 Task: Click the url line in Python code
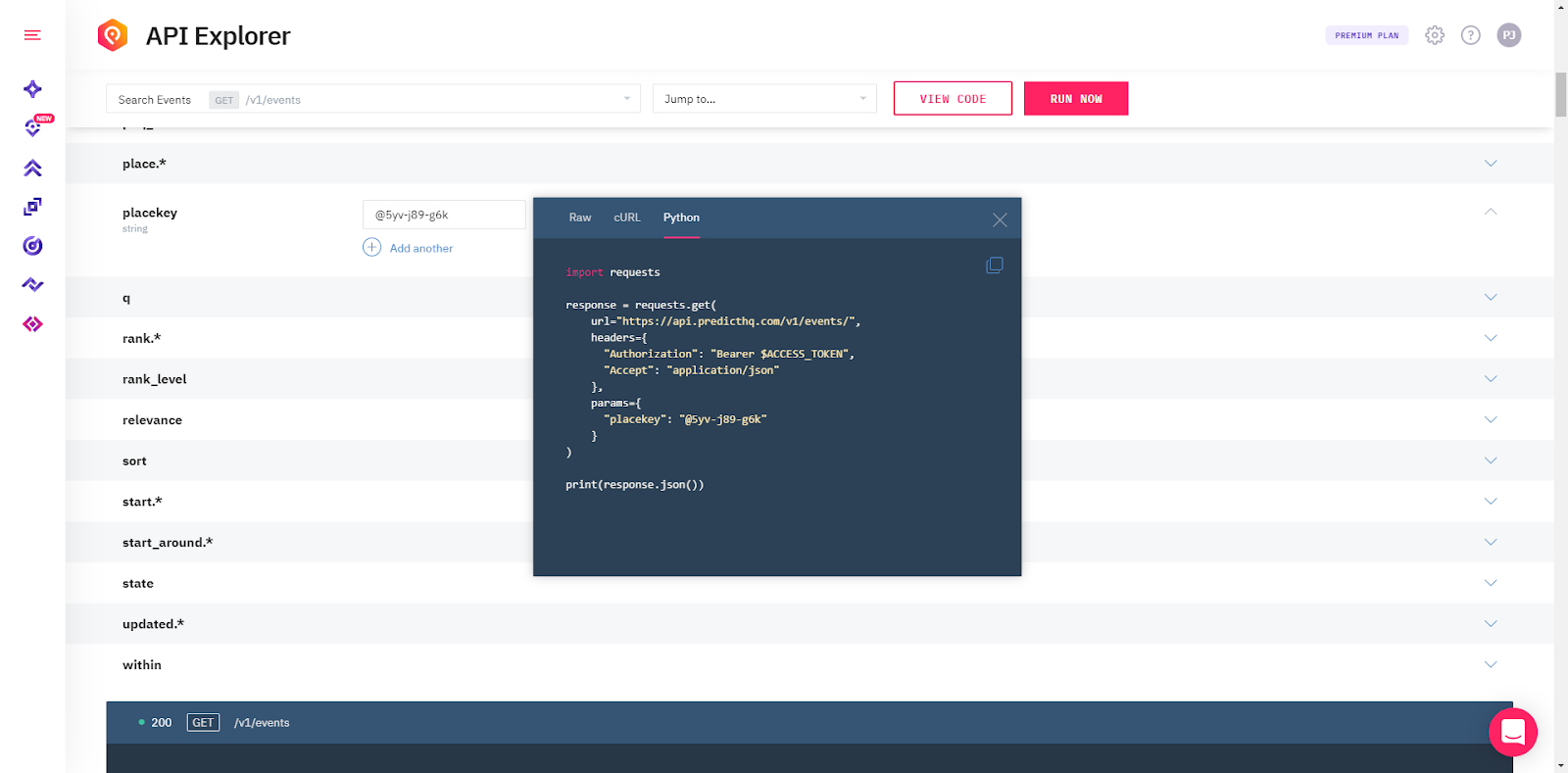(725, 321)
